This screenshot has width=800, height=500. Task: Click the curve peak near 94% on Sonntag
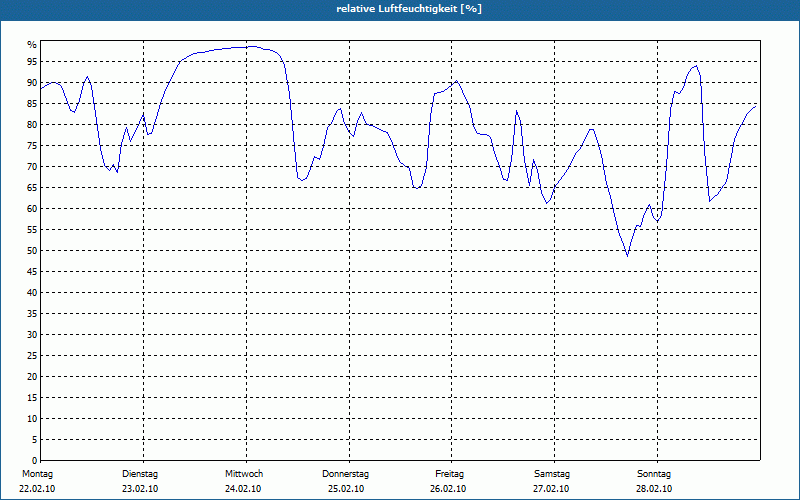pos(695,66)
